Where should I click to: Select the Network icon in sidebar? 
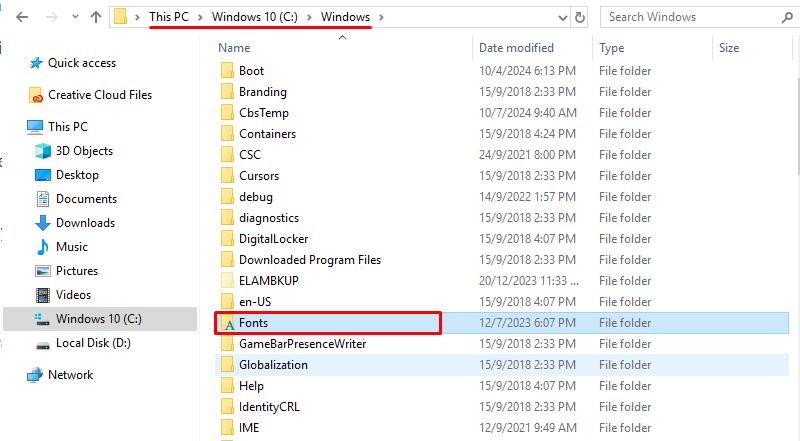click(35, 375)
